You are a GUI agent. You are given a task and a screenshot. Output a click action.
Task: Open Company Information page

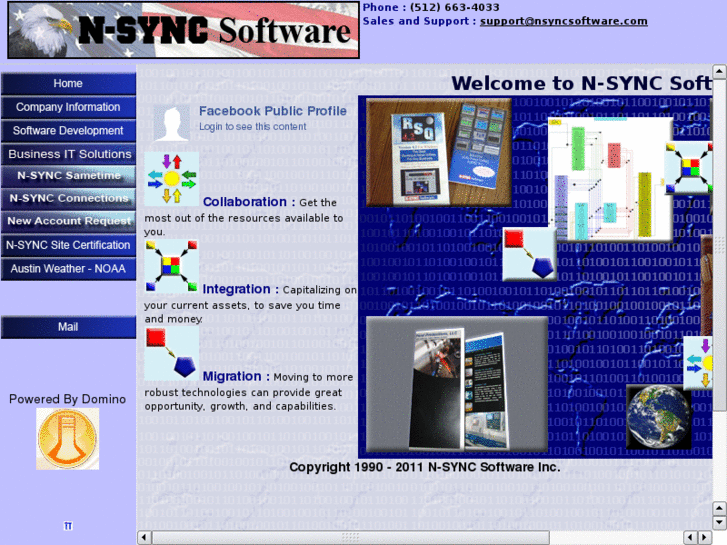(x=68, y=107)
